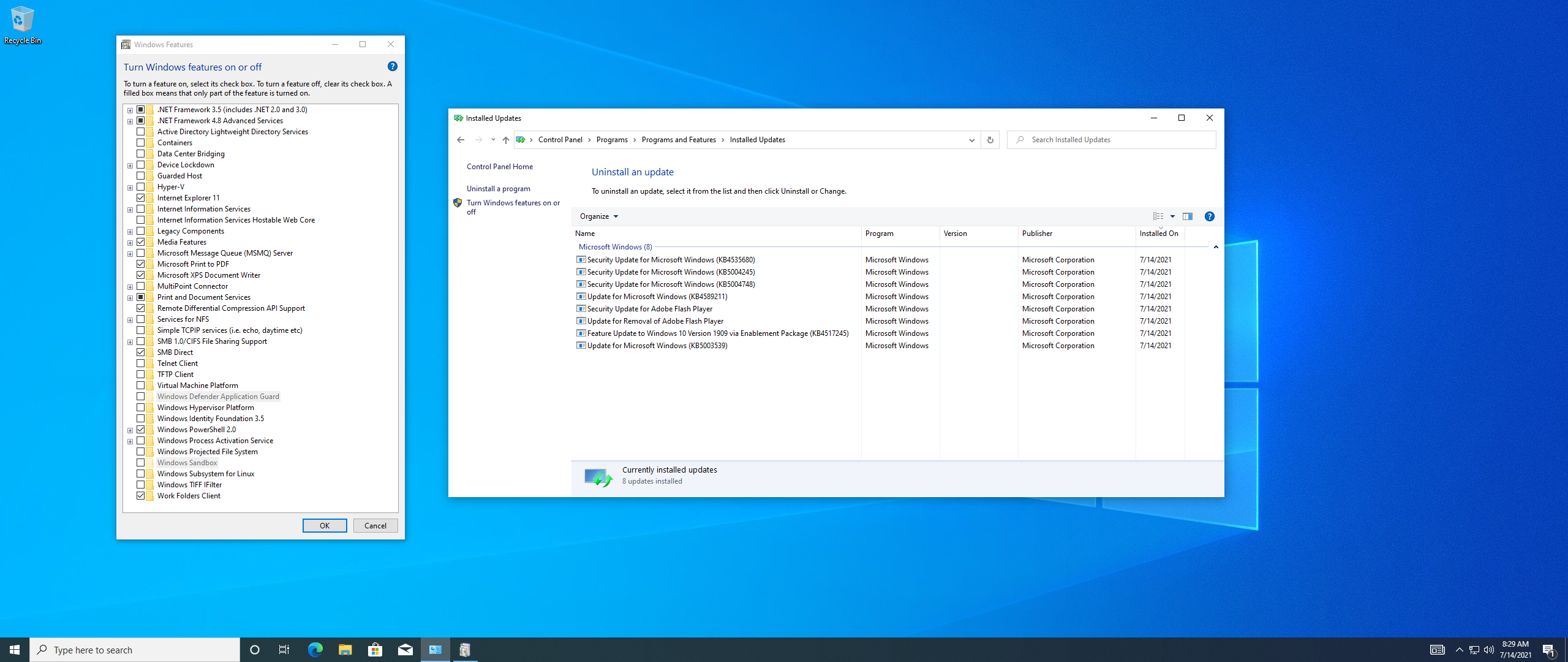1568x662 pixels.
Task: Open Mail from the taskbar
Action: 405,650
